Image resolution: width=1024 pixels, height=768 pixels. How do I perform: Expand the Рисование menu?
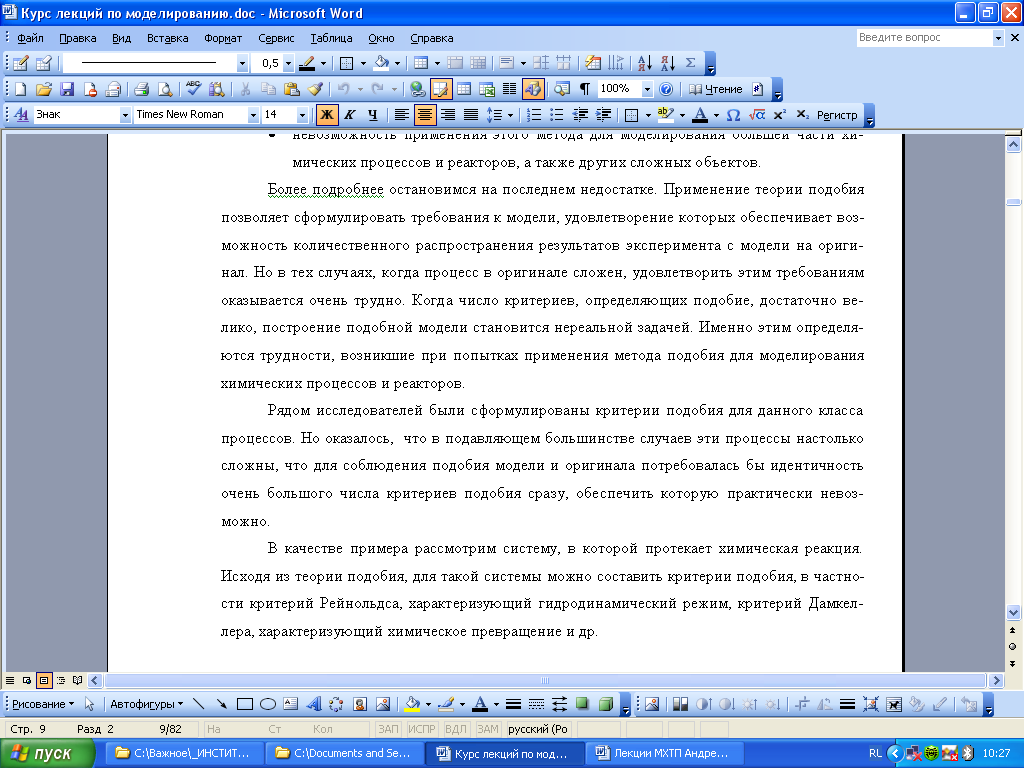coord(43,704)
